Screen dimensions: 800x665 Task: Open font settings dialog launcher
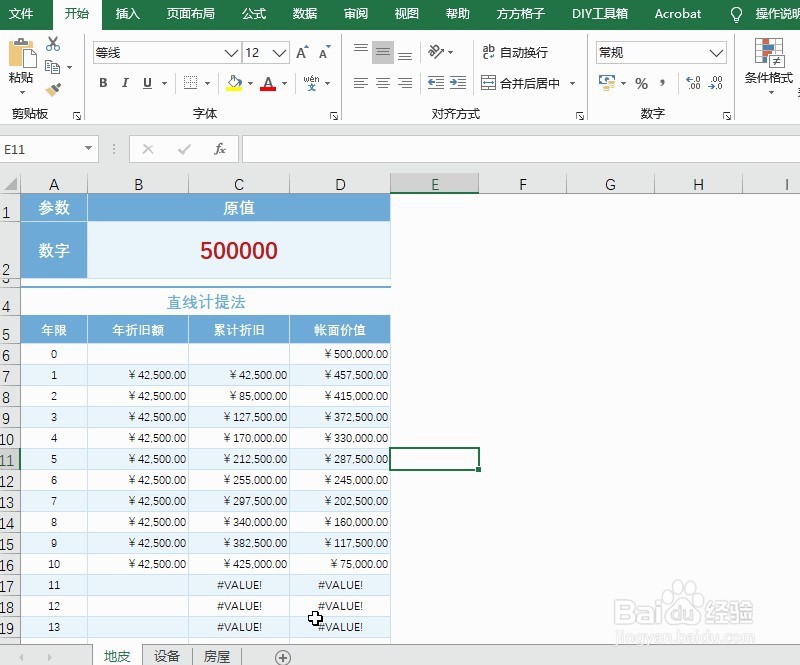coord(334,116)
